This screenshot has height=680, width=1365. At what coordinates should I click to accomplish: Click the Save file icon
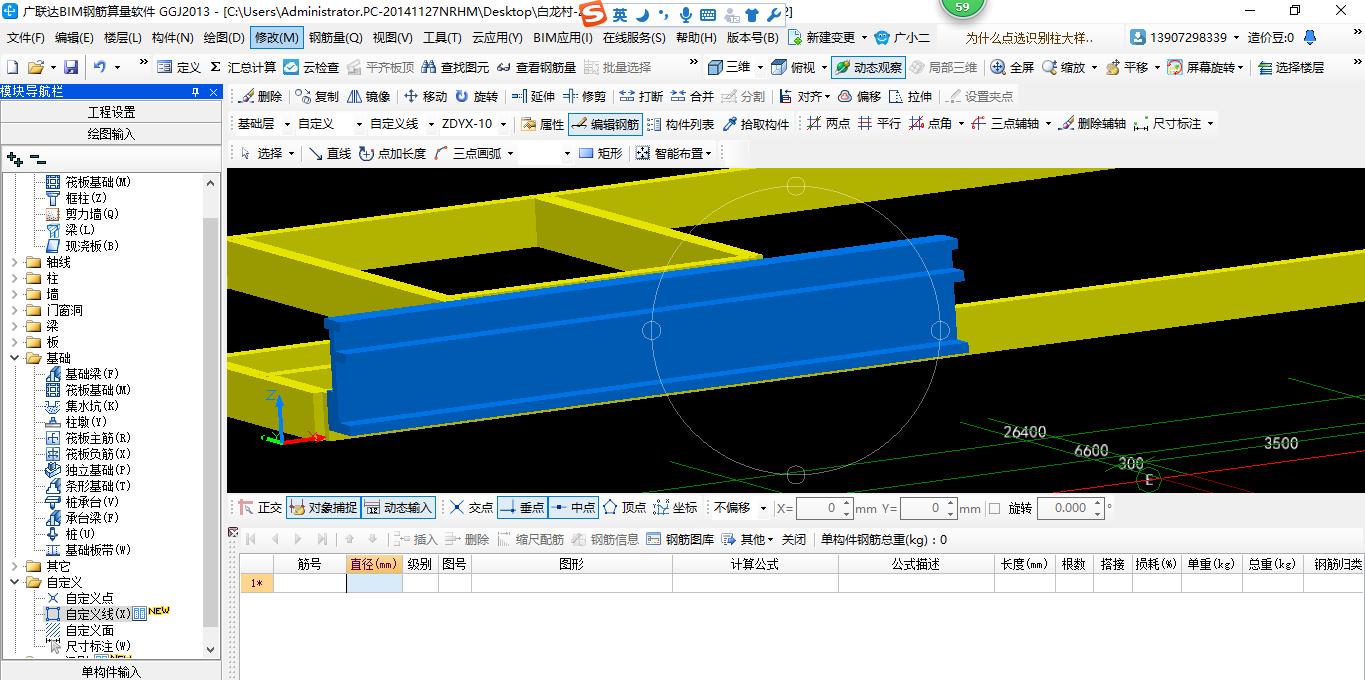(70, 67)
